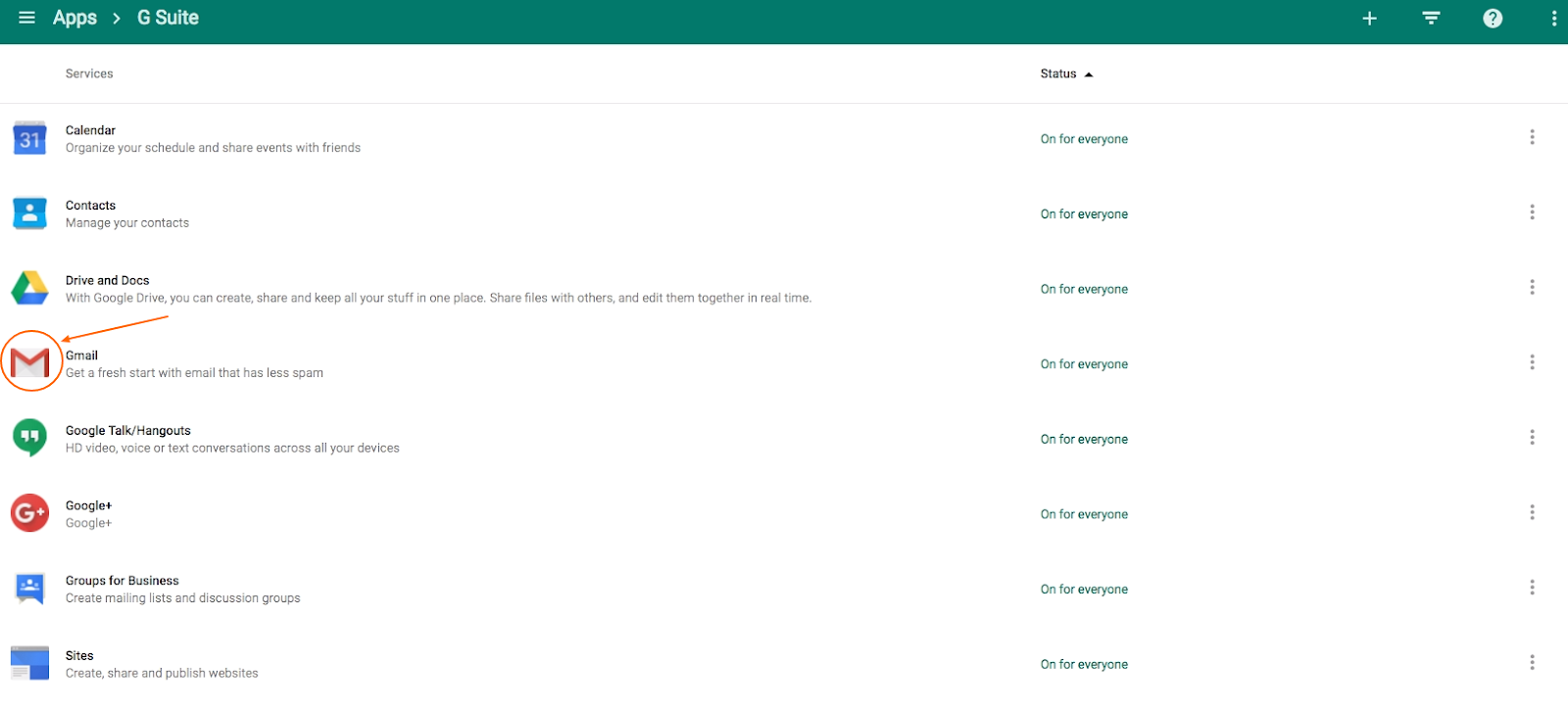This screenshot has height=712, width=1568.
Task: Open Gmail row three-dot menu
Action: click(x=1532, y=362)
